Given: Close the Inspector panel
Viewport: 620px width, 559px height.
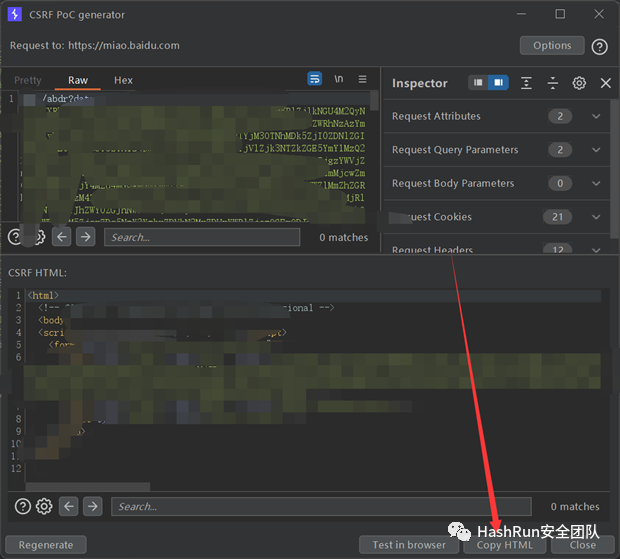Looking at the screenshot, I should pyautogui.click(x=606, y=83).
